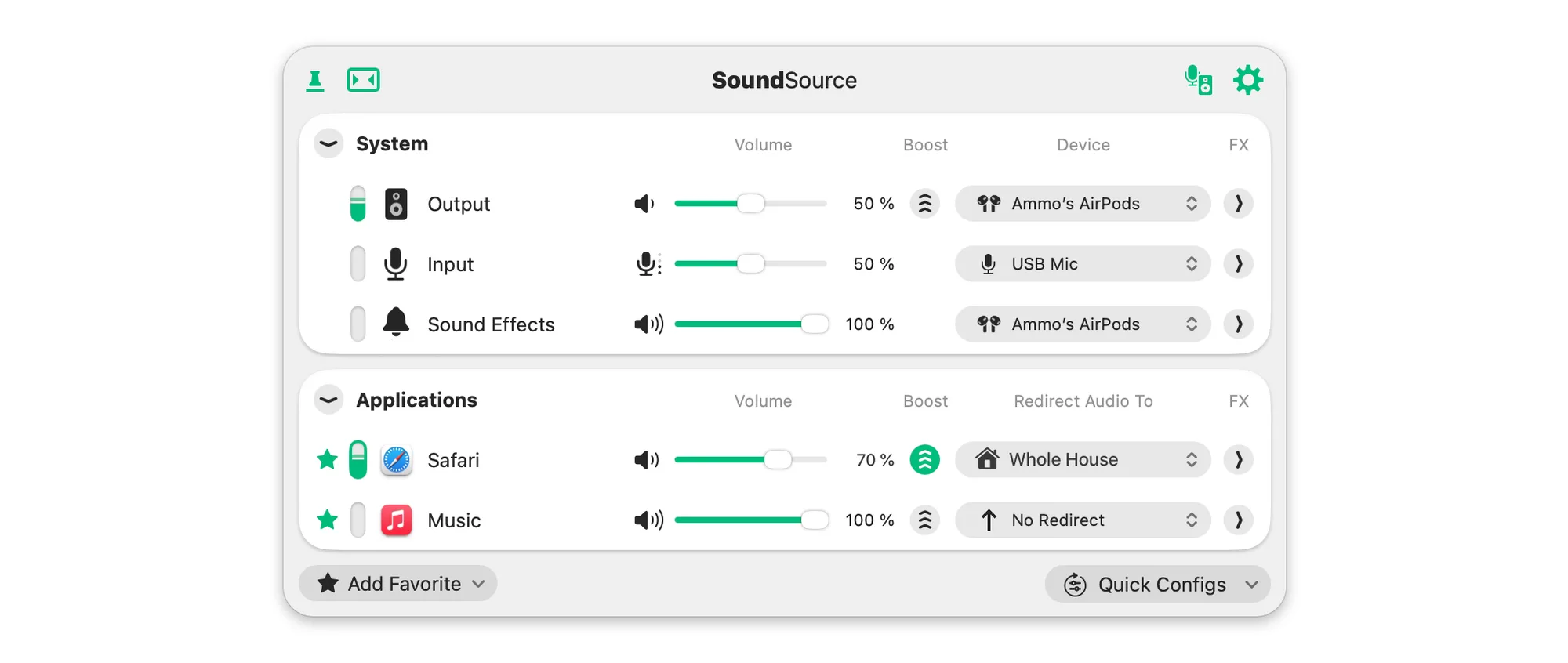Enable Boost for Music
Viewport: 1568px width, 663px height.
925,520
